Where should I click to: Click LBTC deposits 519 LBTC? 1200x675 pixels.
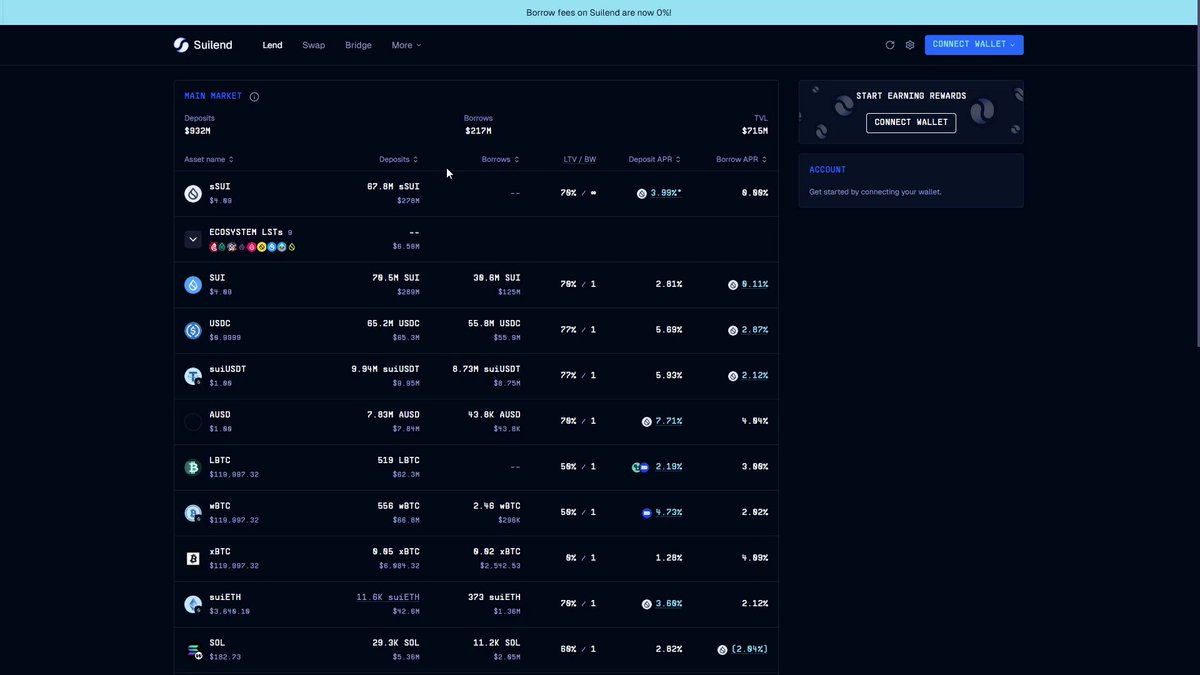[x=399, y=461]
